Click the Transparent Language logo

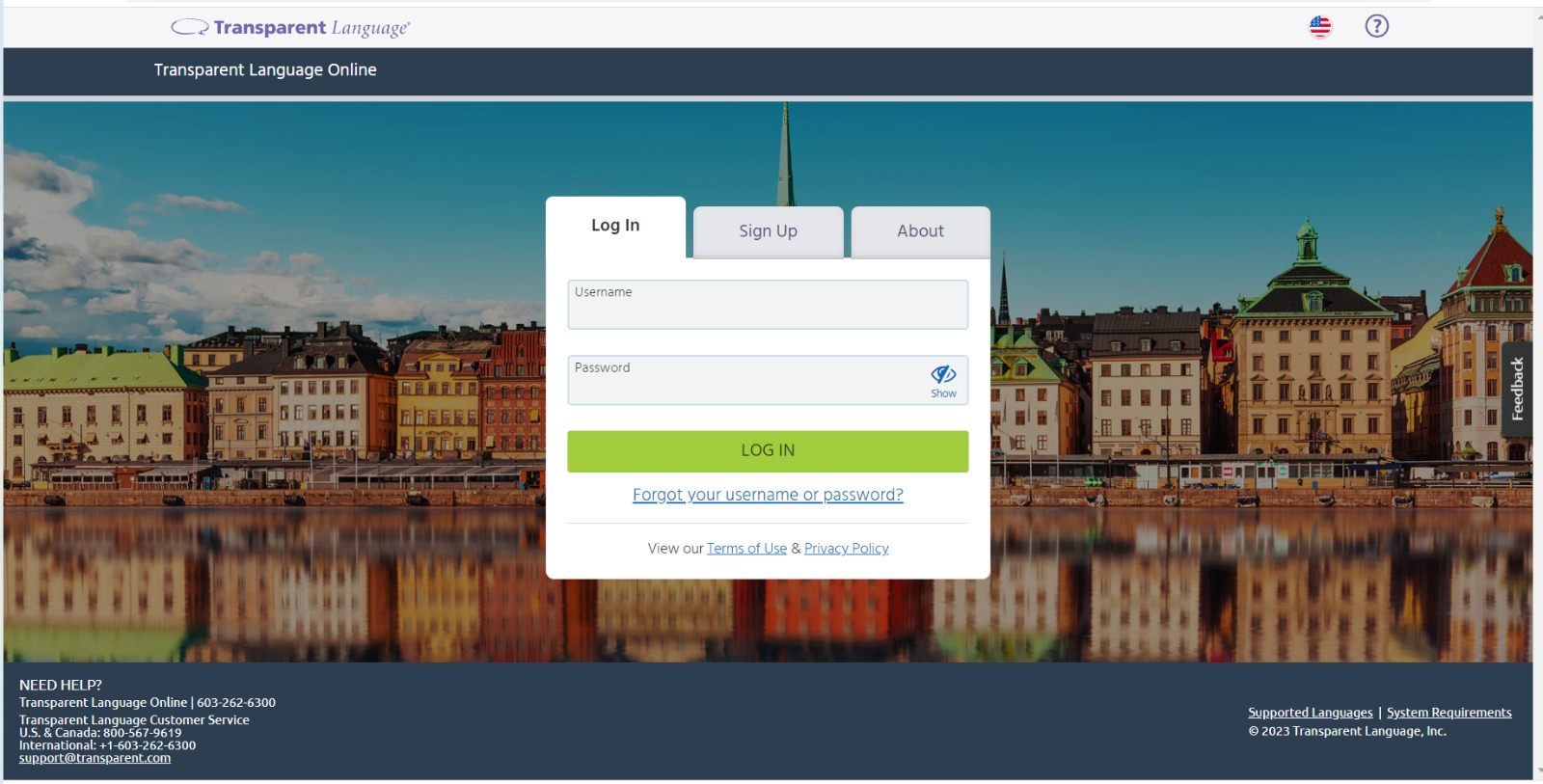tap(290, 28)
